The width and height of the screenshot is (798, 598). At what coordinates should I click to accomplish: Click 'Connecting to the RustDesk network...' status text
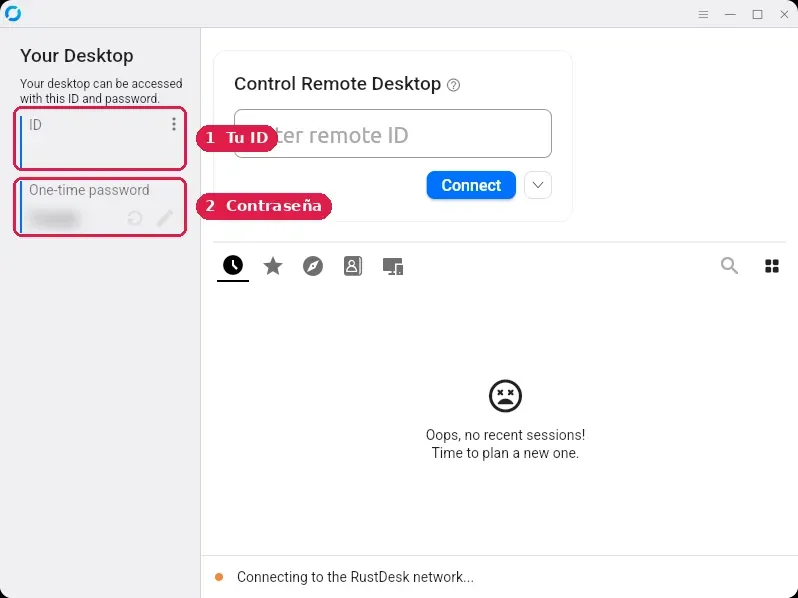(x=355, y=577)
